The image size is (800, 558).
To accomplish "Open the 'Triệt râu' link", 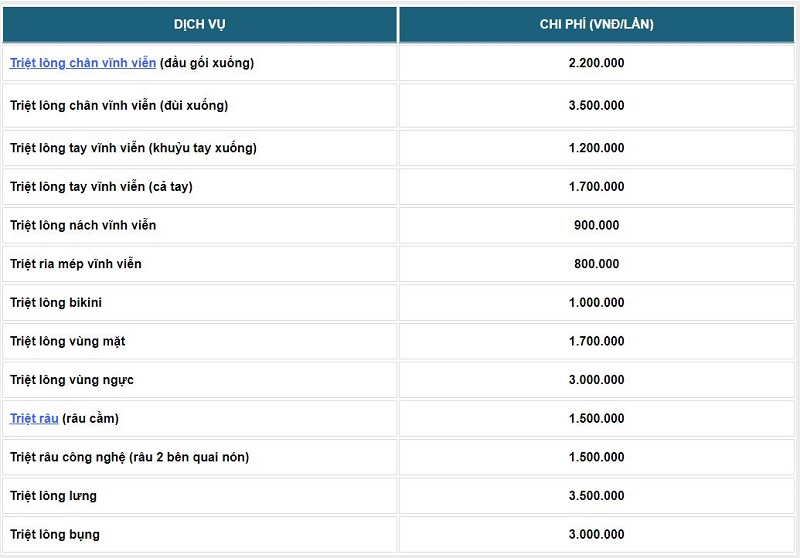I will coord(34,418).
